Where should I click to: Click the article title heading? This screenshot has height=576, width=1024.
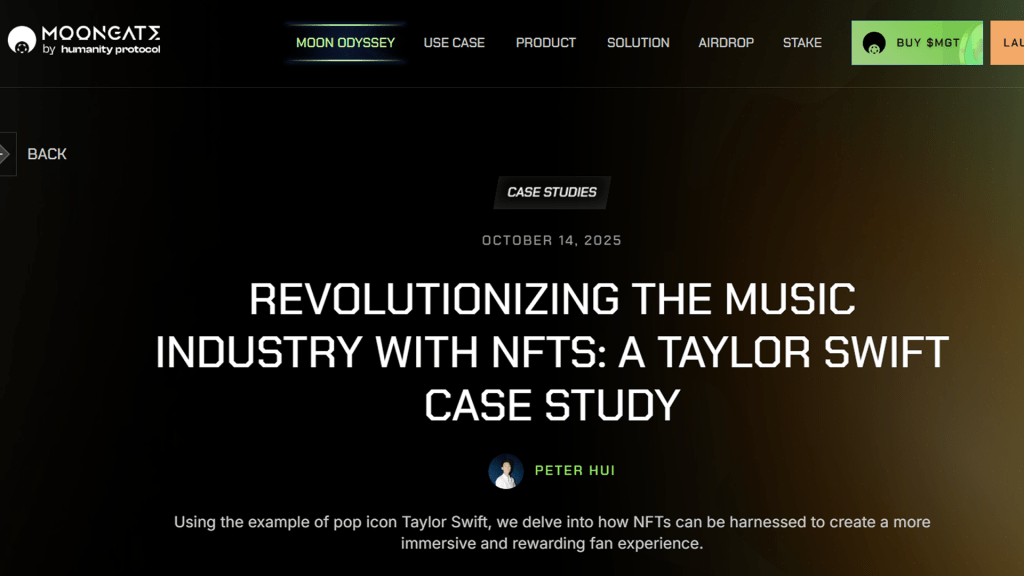coord(552,352)
